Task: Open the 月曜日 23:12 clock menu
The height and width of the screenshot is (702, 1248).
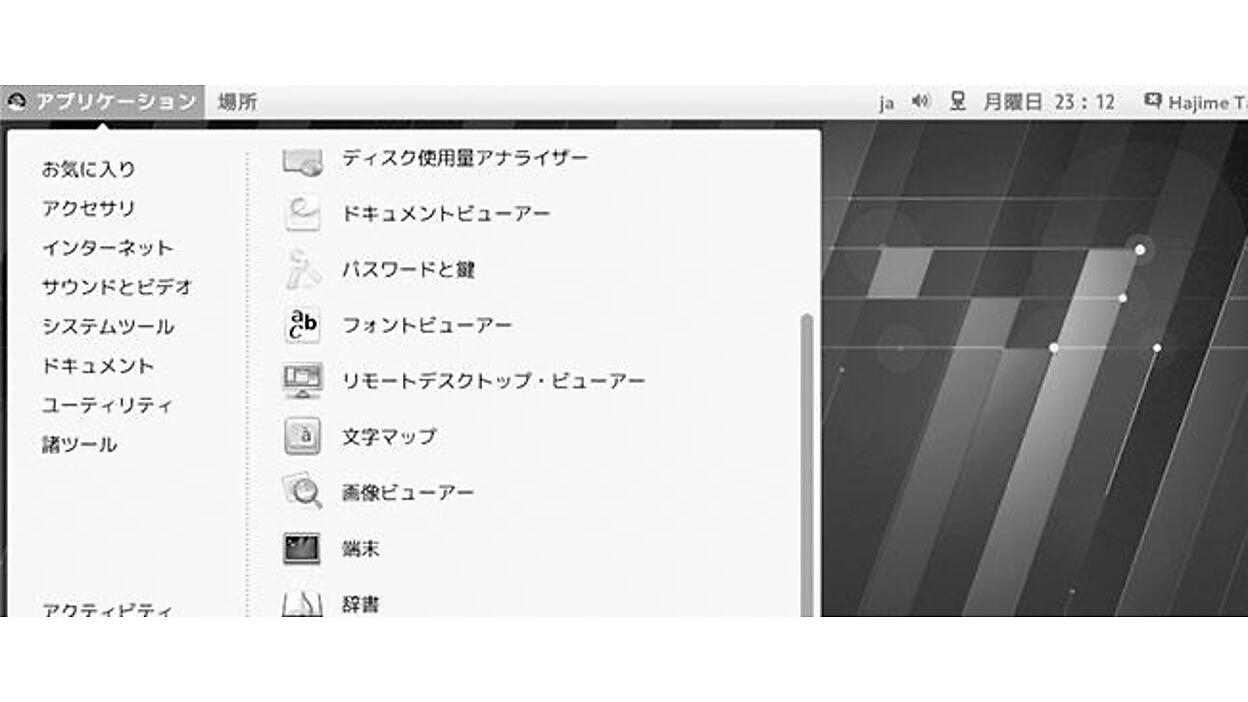Action: click(x=1049, y=102)
